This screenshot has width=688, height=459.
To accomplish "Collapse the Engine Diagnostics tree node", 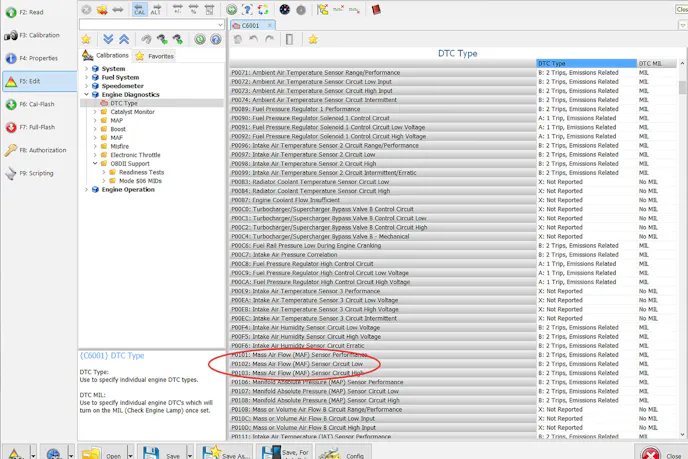I will (86, 95).
